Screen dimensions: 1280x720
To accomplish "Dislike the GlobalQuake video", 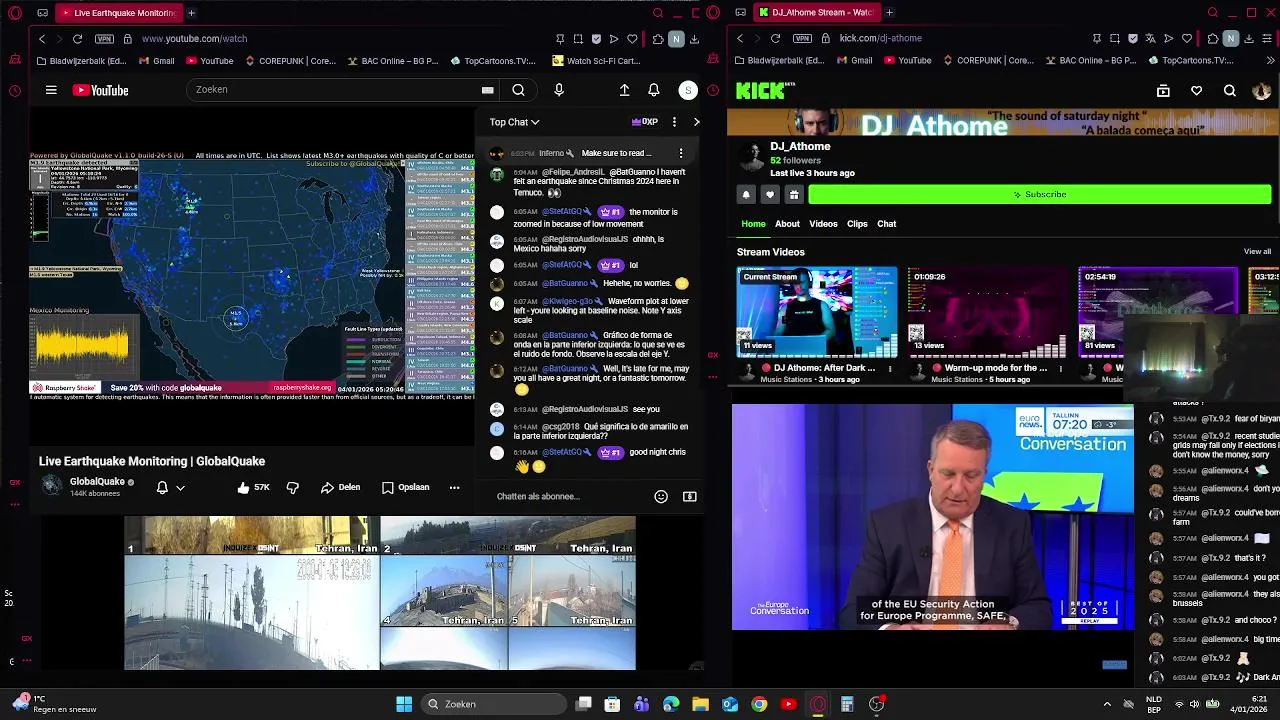I will pos(292,487).
